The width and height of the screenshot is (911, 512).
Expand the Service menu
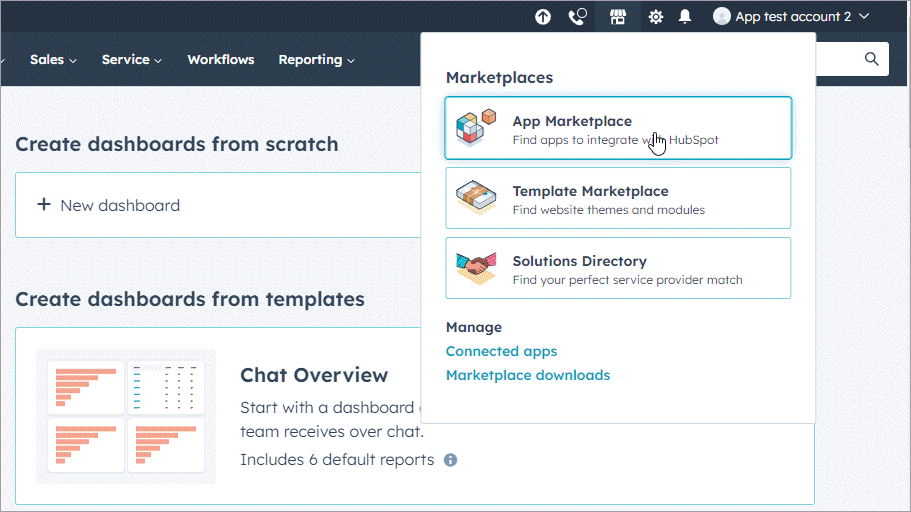click(131, 59)
